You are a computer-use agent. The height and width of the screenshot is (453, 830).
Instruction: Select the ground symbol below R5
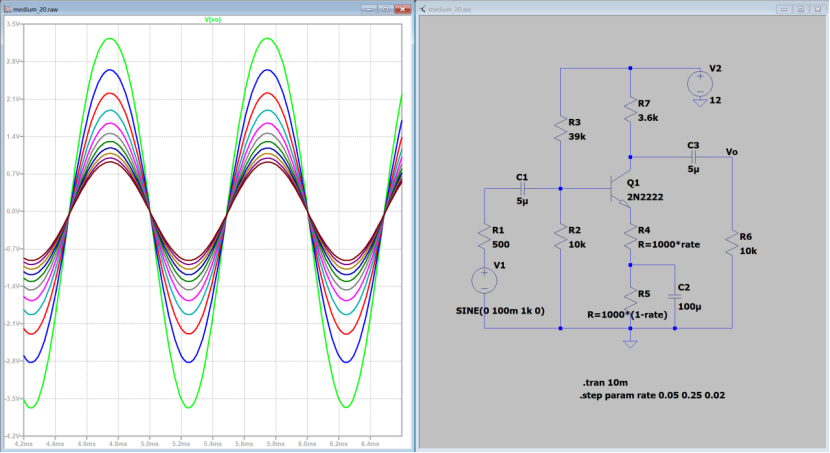click(630, 343)
